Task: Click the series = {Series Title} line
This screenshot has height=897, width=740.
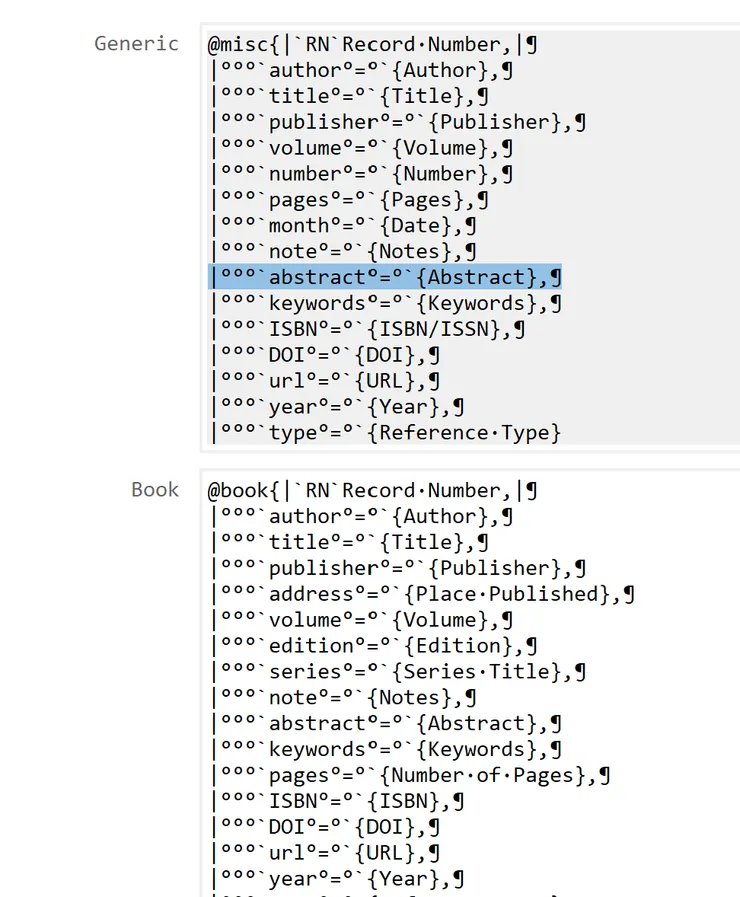Action: [x=399, y=672]
